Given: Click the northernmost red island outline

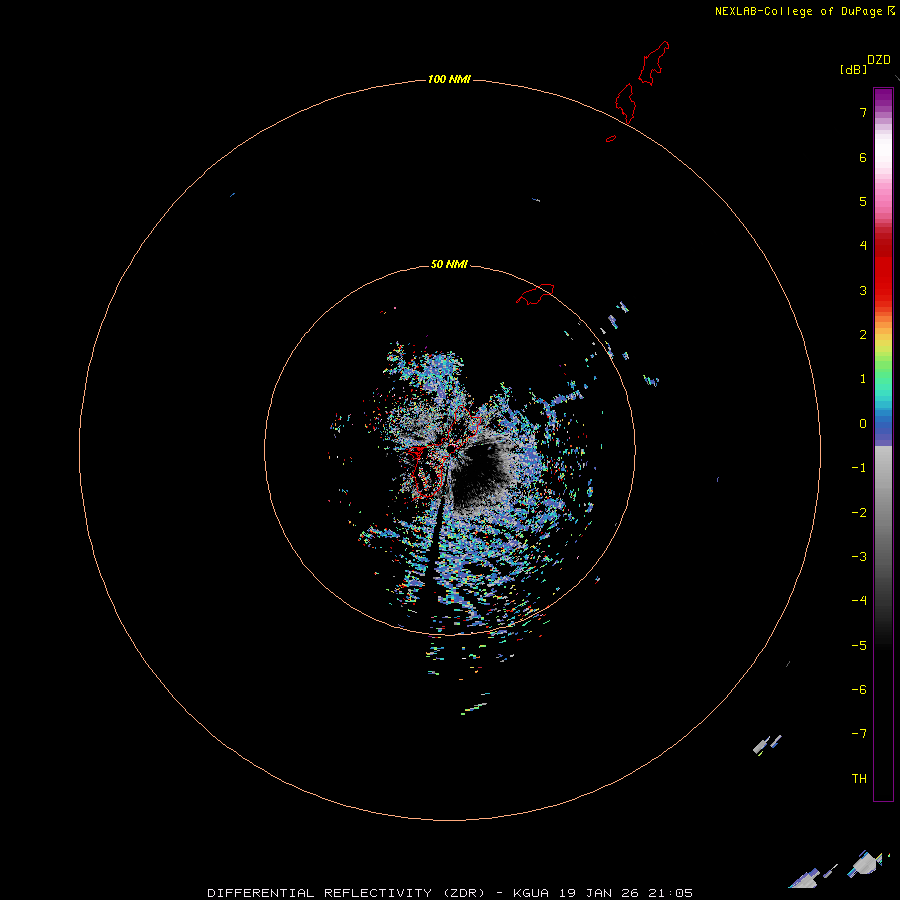Looking at the screenshot, I should tap(654, 63).
